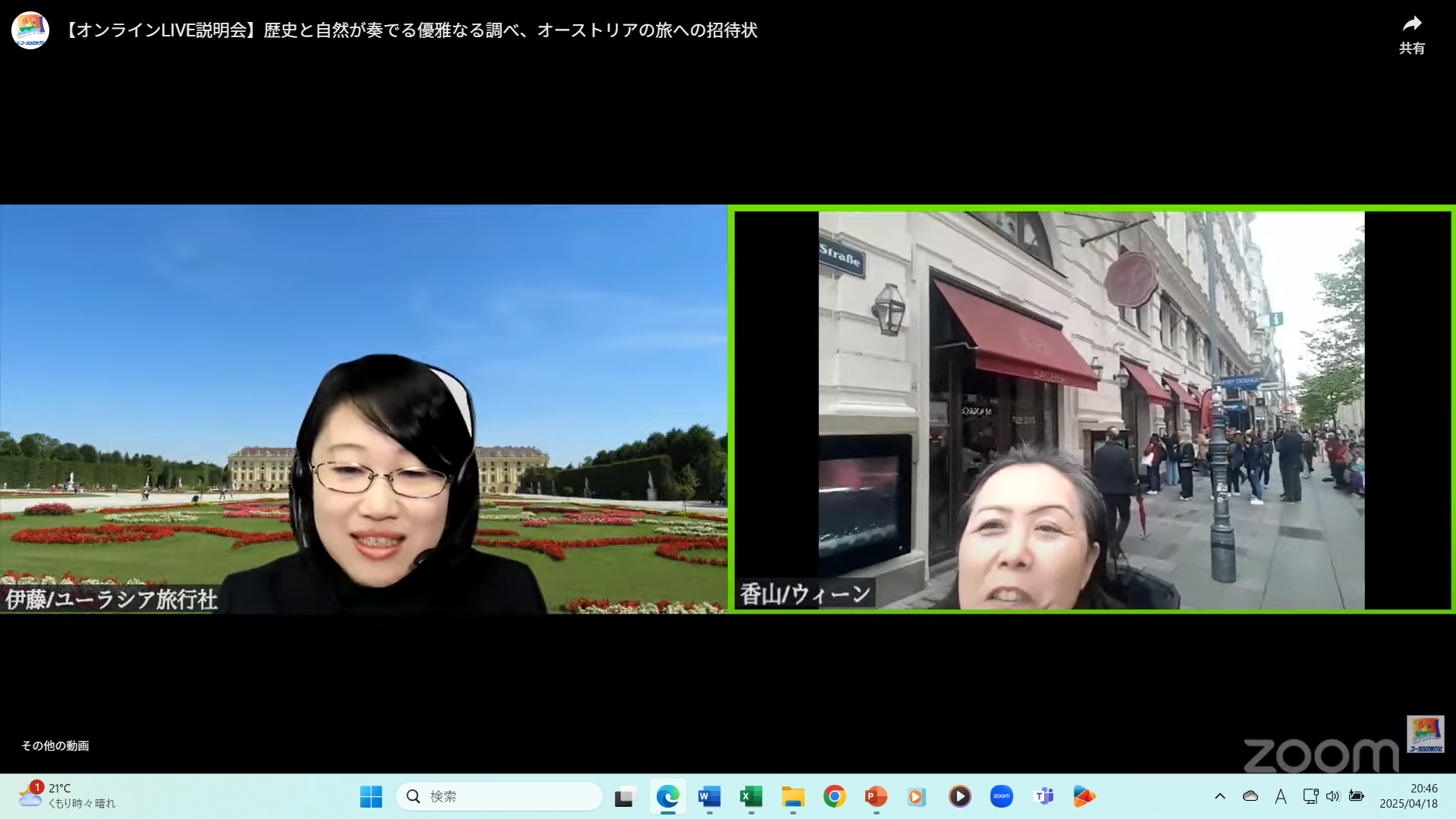Open File Explorer from taskbar
This screenshot has width=1456, height=819.
pos(792,796)
